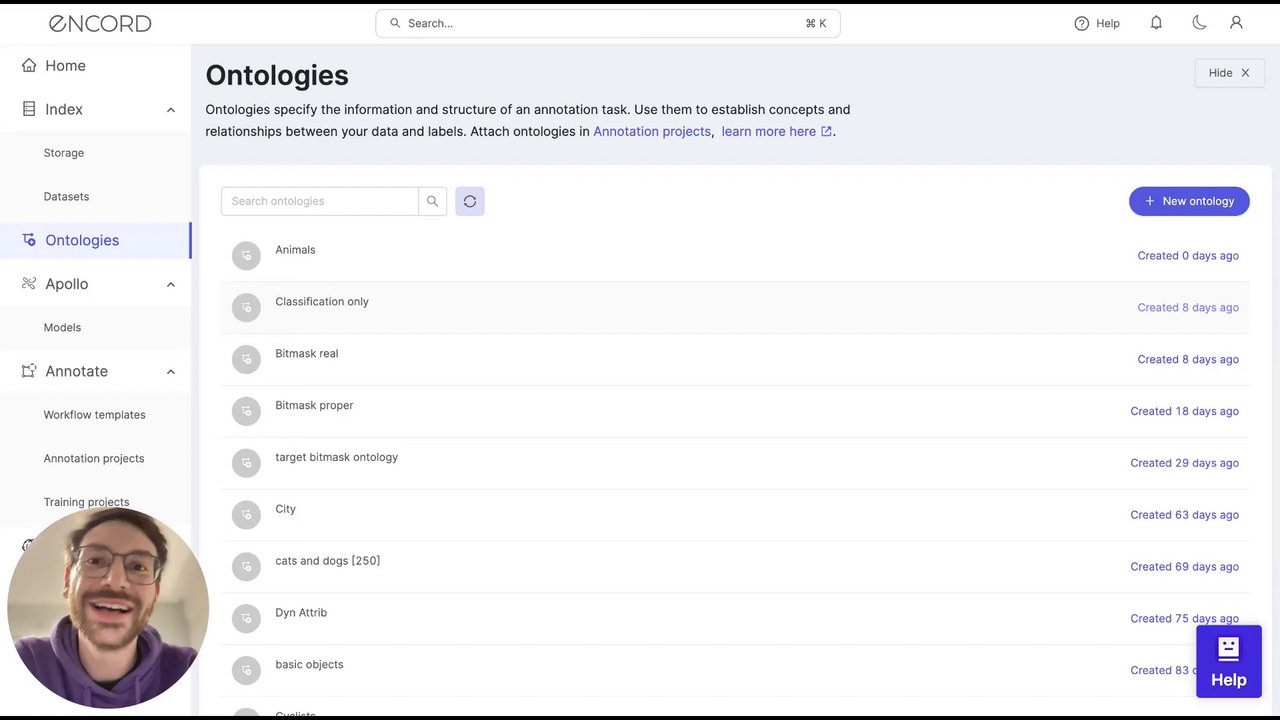Go to Home in sidebar
The width and height of the screenshot is (1280, 720).
(65, 66)
